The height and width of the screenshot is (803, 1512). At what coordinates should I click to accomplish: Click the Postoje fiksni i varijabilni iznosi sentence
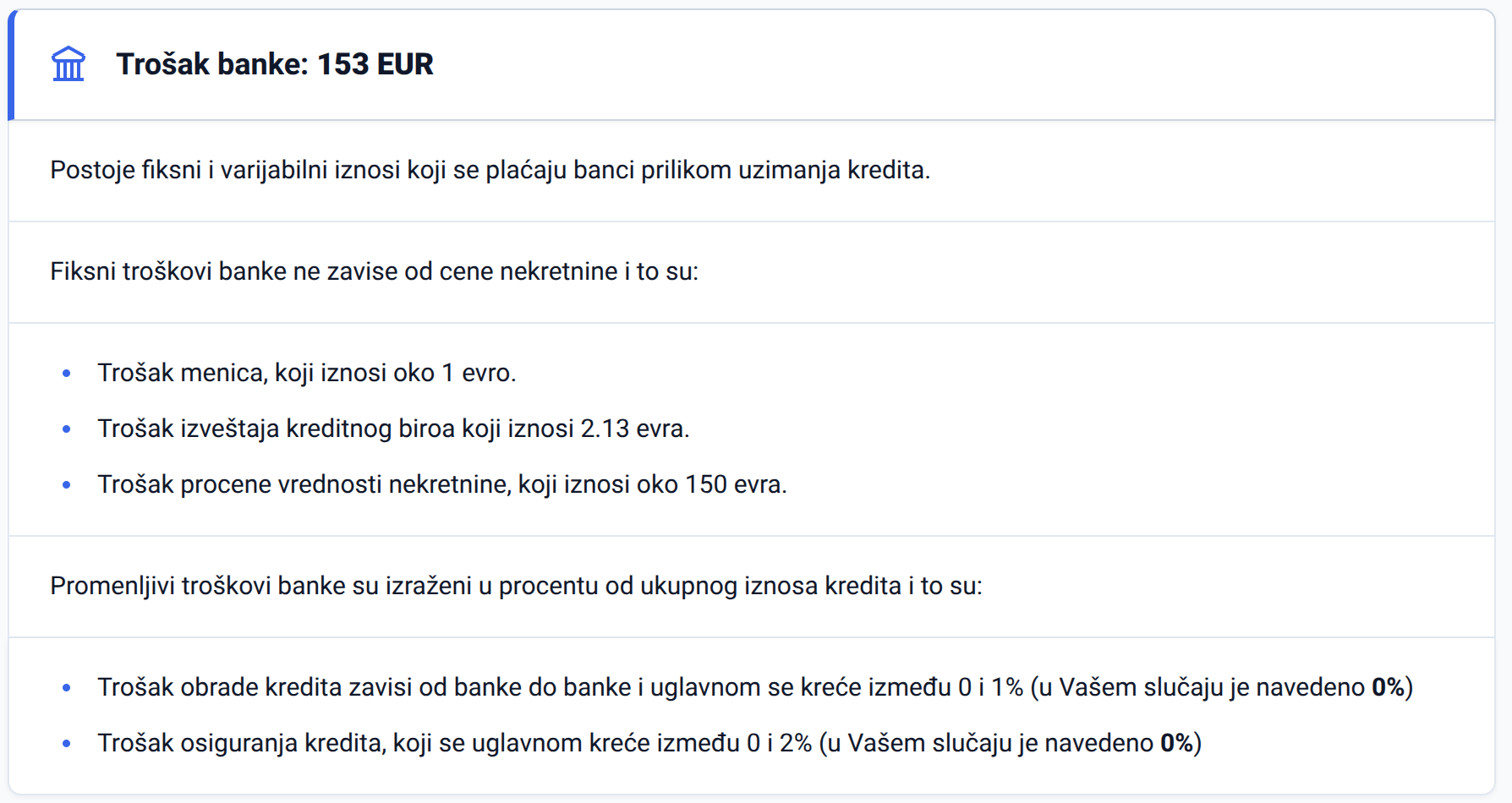coord(490,170)
